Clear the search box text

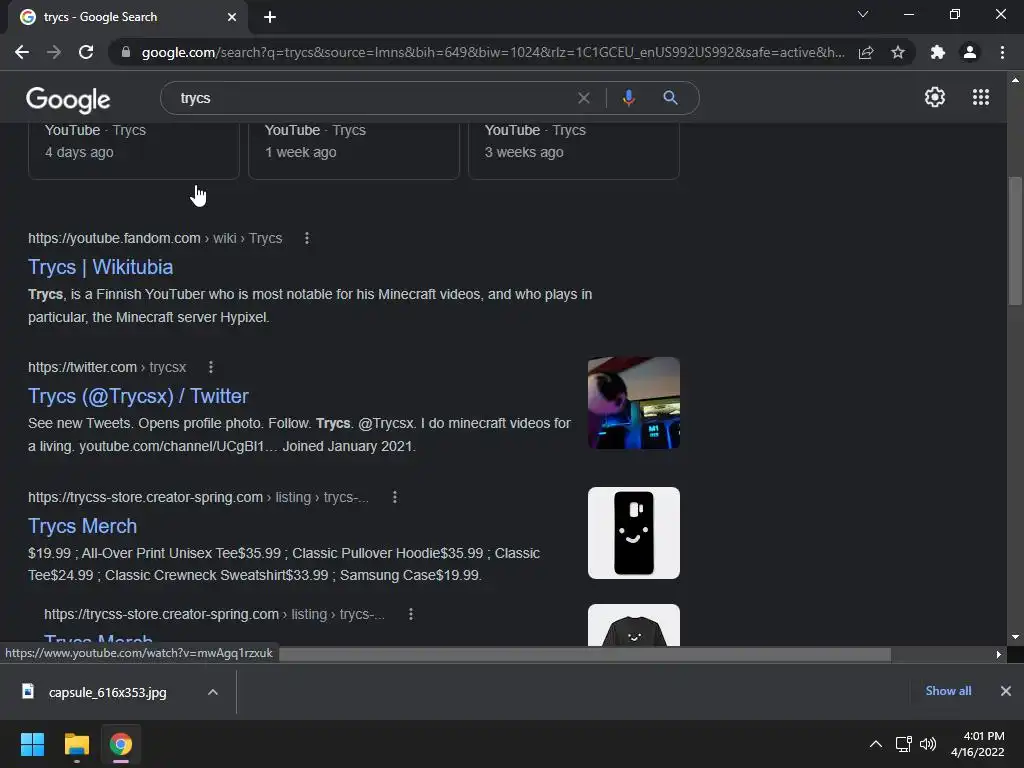point(584,98)
